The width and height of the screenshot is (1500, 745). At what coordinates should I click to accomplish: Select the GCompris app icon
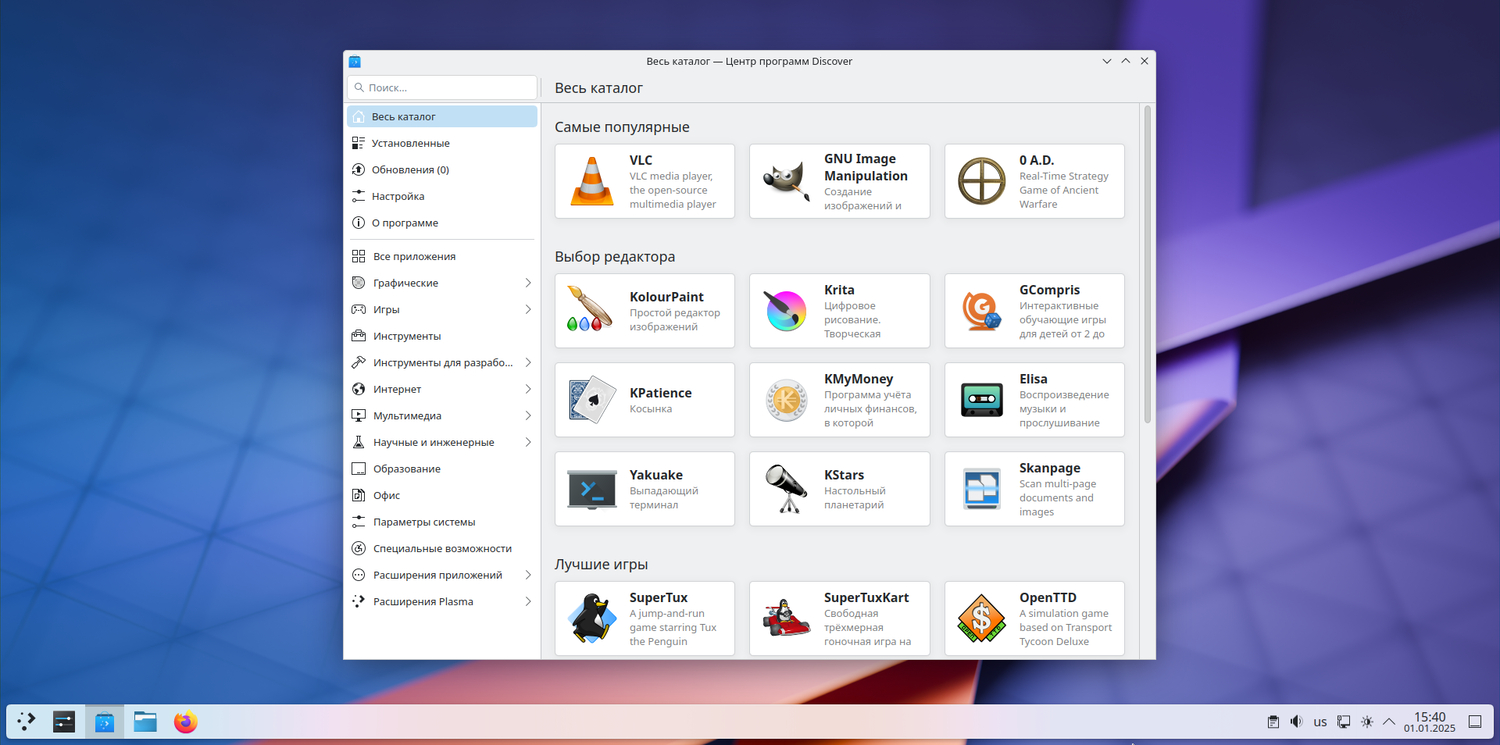(x=981, y=311)
